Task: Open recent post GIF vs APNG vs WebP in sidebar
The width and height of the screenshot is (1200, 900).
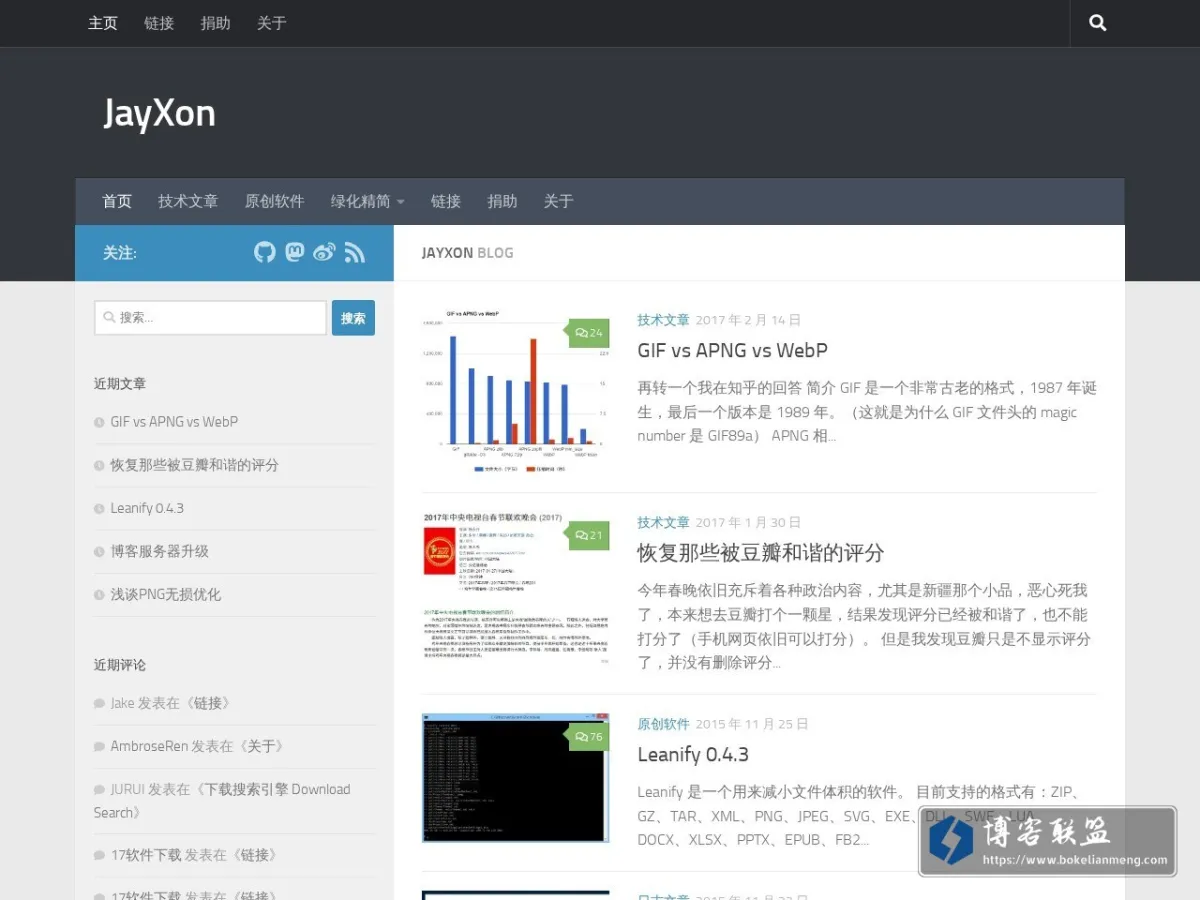Action: click(x=174, y=422)
